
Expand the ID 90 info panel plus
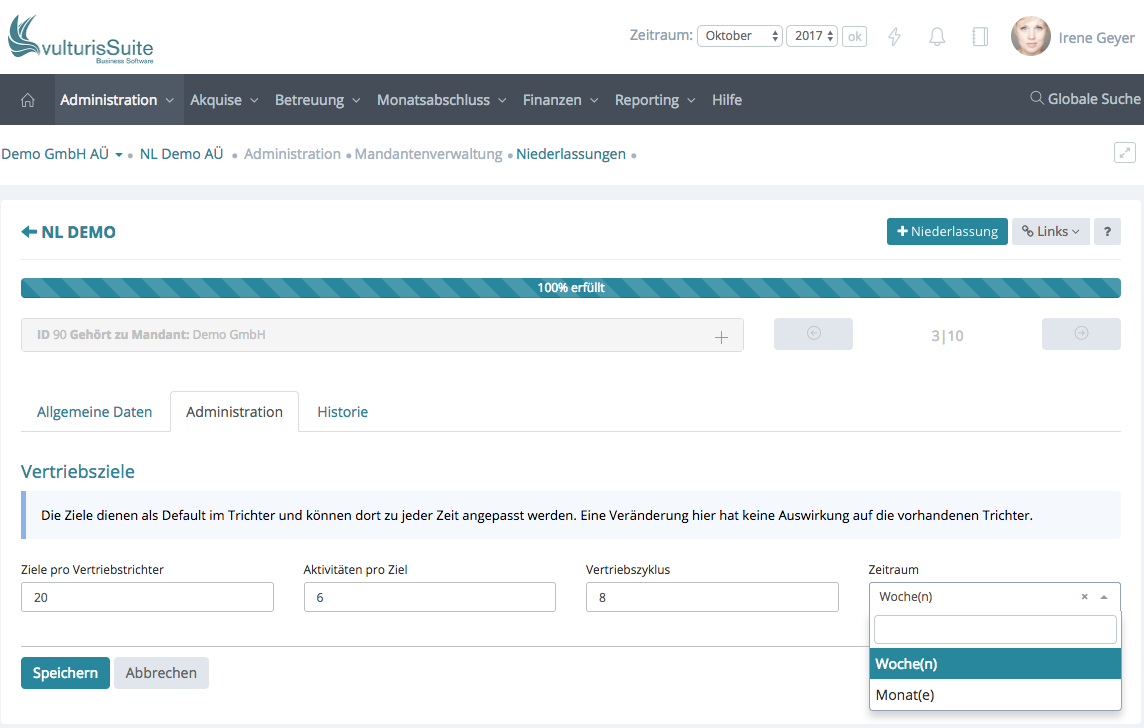point(721,337)
